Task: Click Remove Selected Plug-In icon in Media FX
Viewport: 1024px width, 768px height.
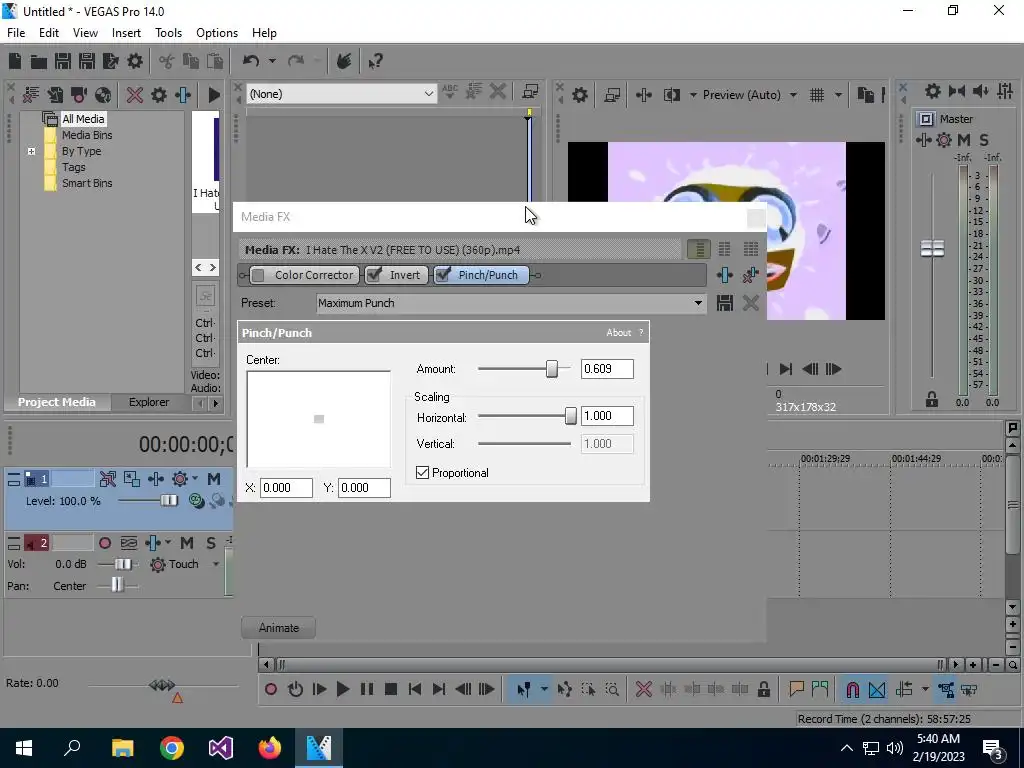Action: point(750,275)
